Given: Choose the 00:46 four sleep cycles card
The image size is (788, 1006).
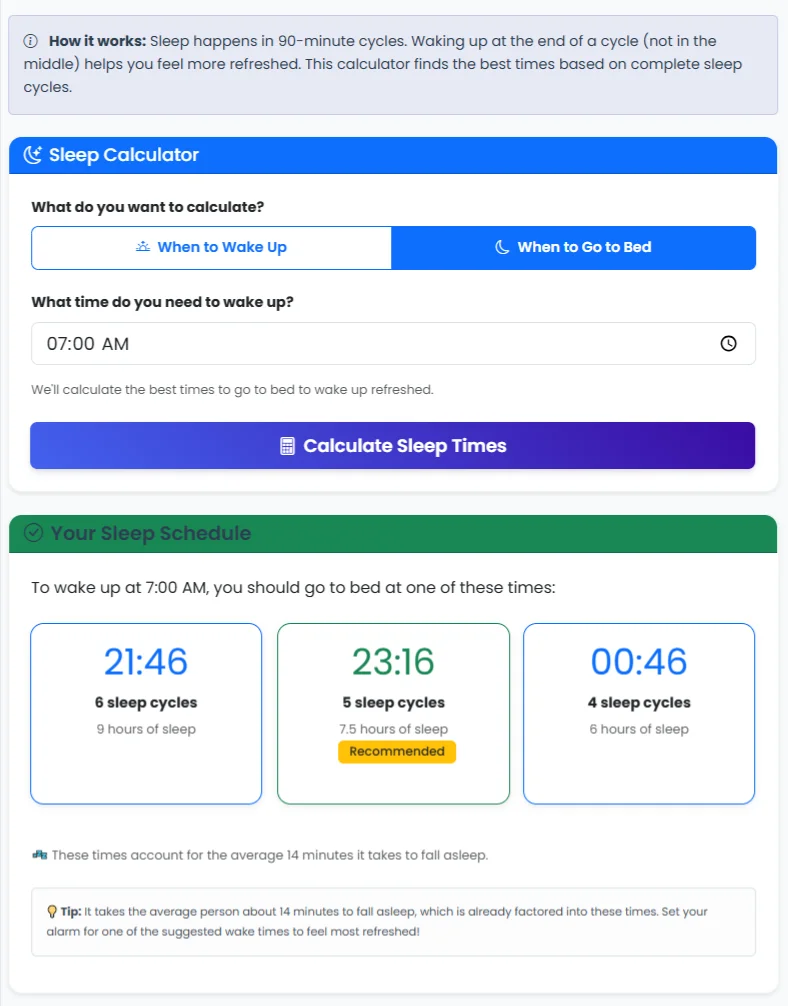Looking at the screenshot, I should pos(639,713).
